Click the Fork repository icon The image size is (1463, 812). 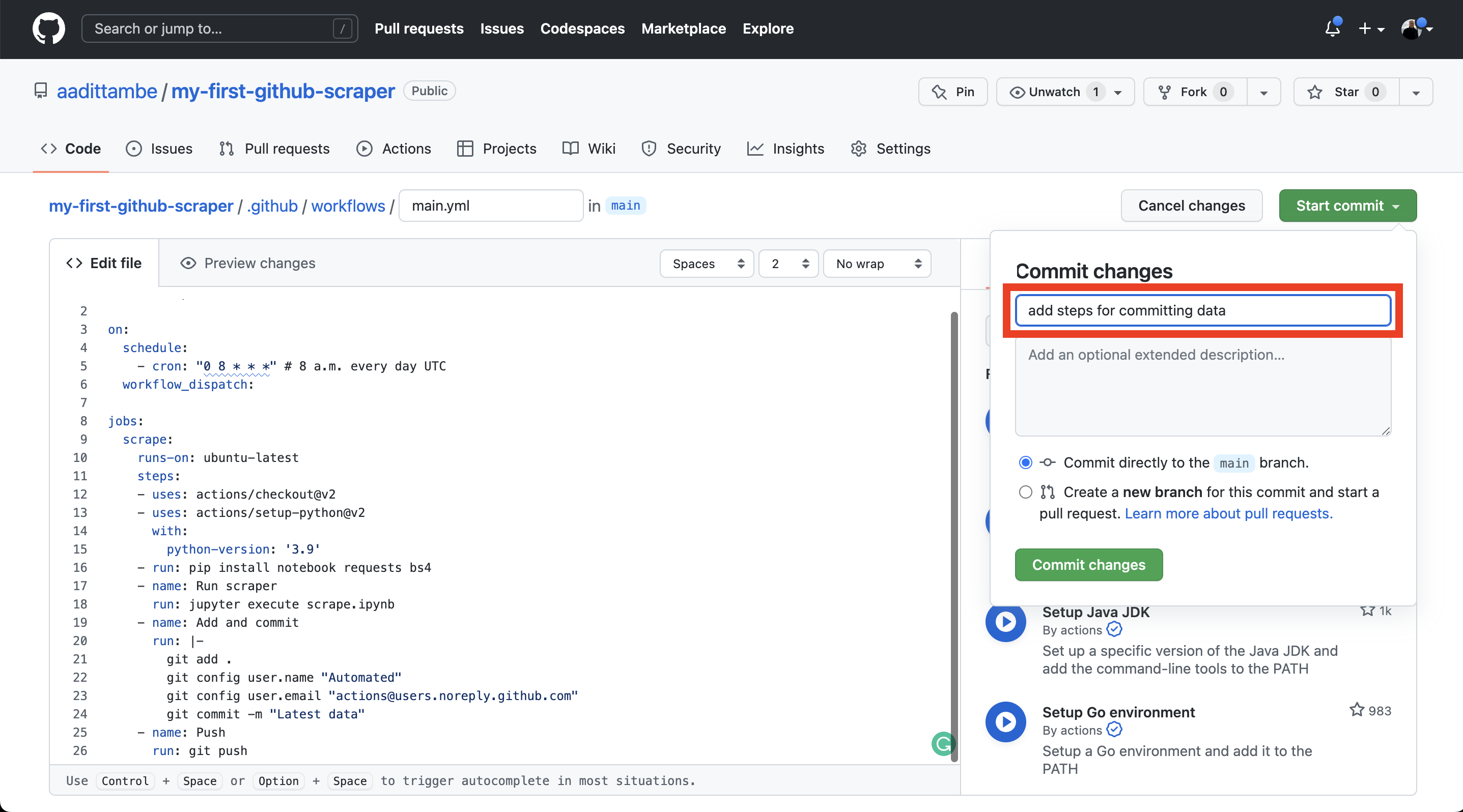[x=1164, y=91]
